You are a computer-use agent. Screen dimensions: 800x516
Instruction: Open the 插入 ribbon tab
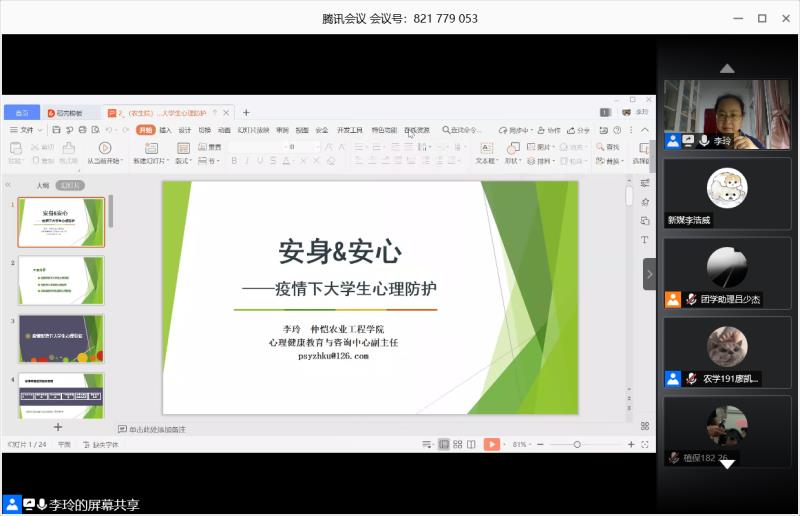[x=165, y=130]
